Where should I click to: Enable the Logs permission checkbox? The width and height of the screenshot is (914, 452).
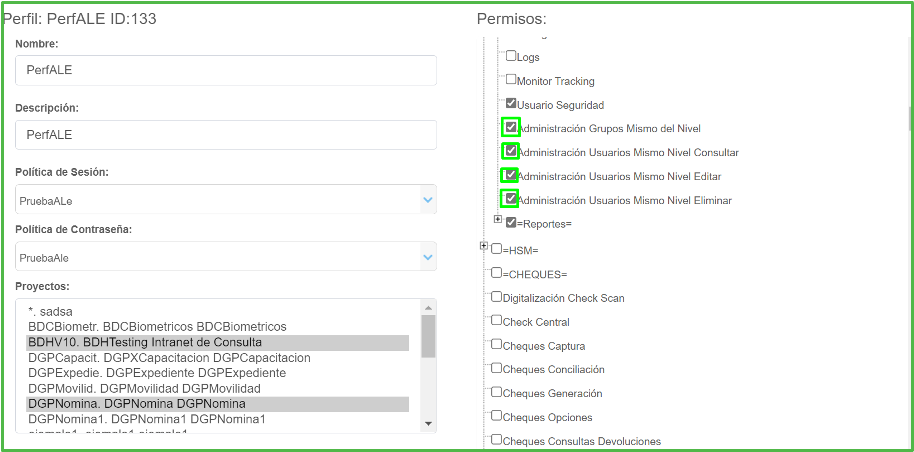[511, 57]
